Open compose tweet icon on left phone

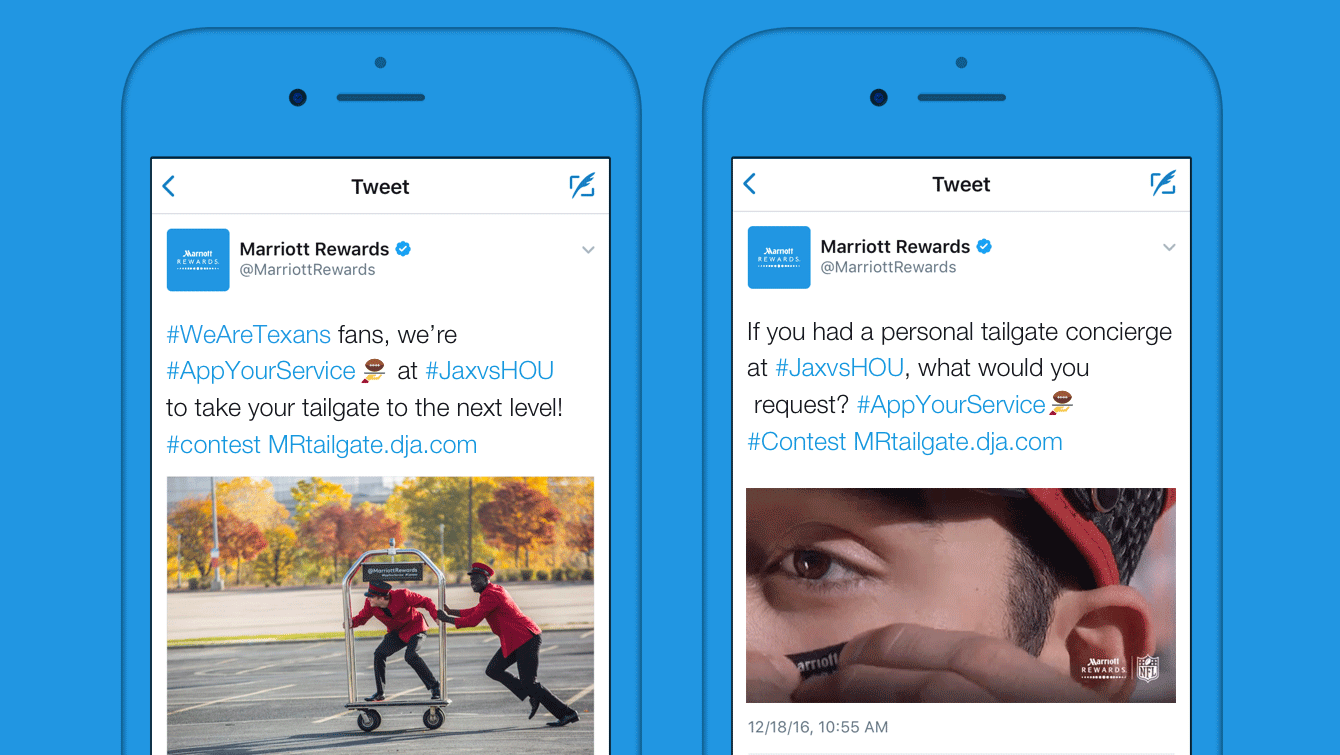click(582, 185)
